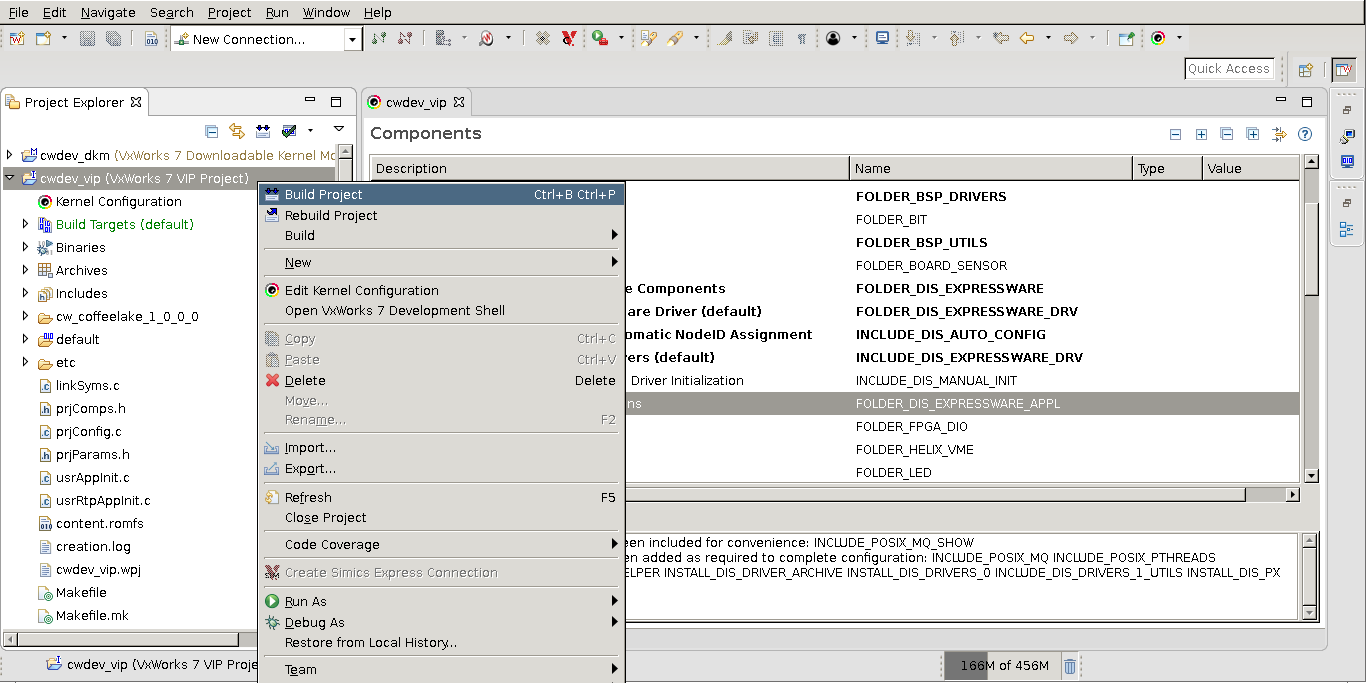Select Delete in the context menu

tap(441, 380)
